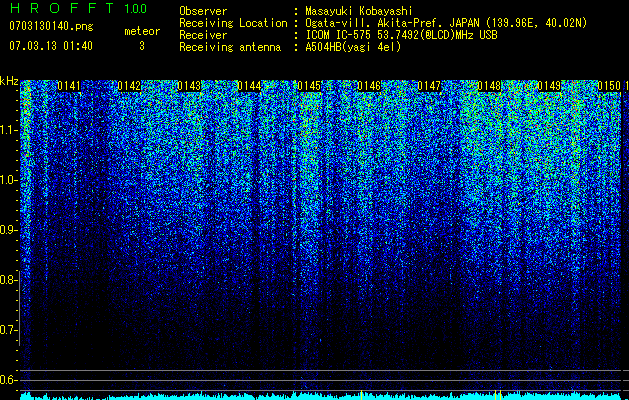Click the 0145 time marker
Image resolution: width=629 pixels, height=400 pixels.
[309, 86]
